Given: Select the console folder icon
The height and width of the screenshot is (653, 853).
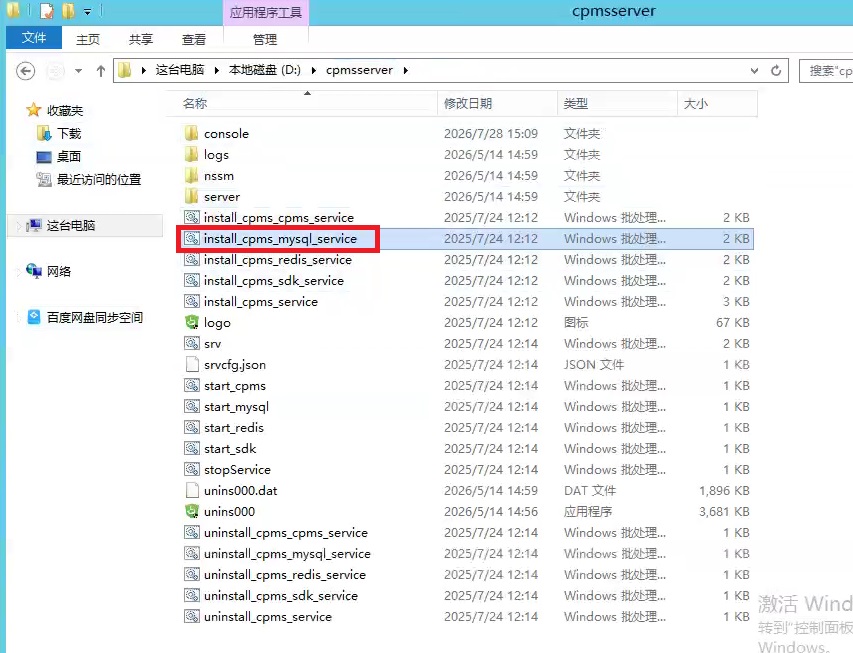Looking at the screenshot, I should pos(191,133).
